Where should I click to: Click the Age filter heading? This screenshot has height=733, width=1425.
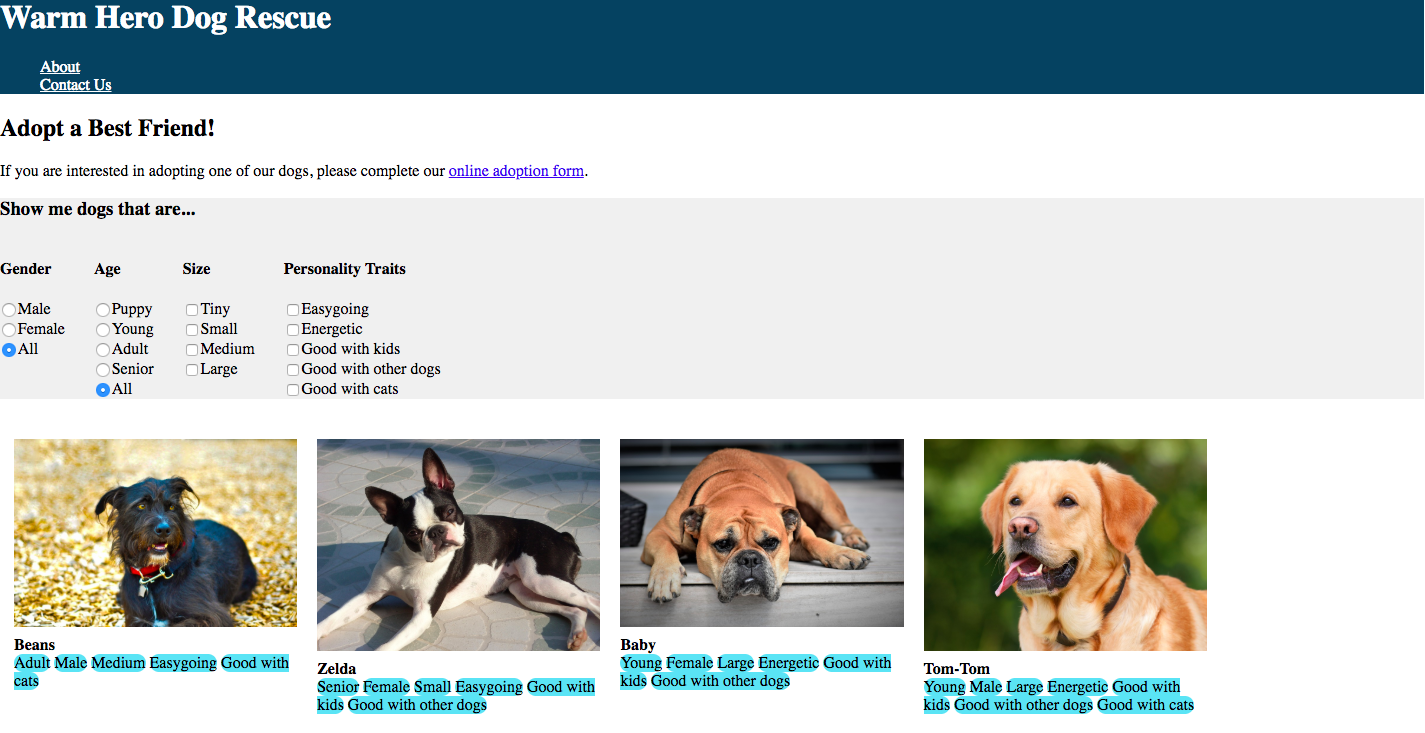click(107, 269)
